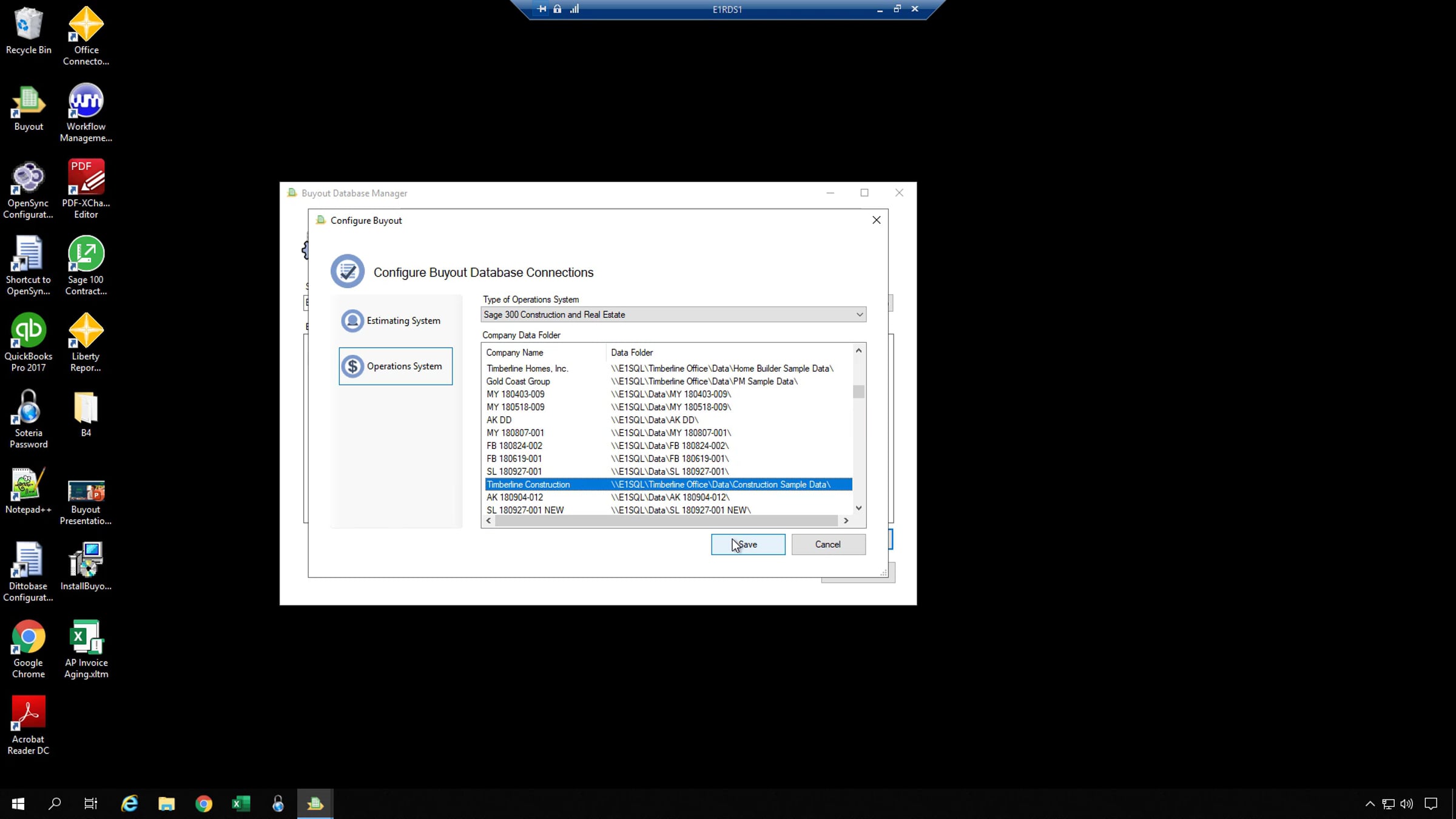Select the Gold Coast Group company row
The height and width of the screenshot is (819, 1456).
coord(518,381)
